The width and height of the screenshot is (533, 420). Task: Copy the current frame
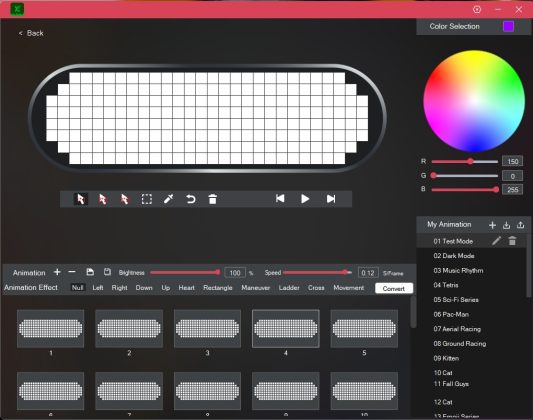tap(90, 272)
